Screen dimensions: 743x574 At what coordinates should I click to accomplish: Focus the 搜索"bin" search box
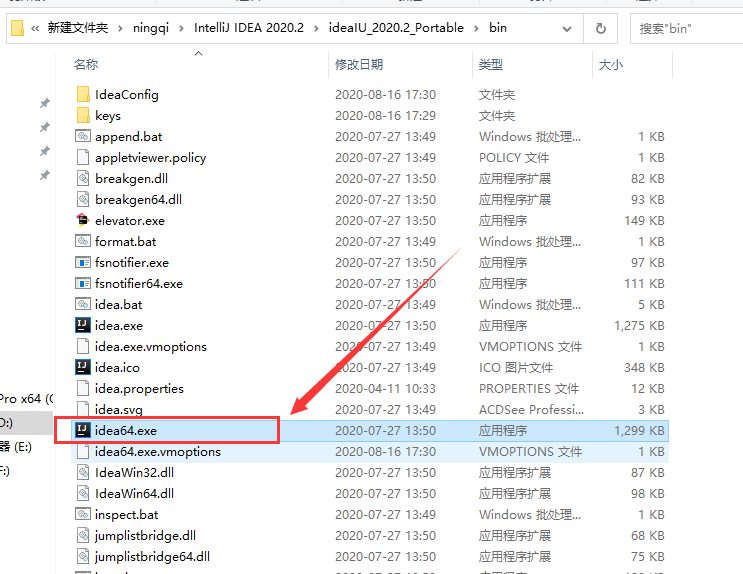point(686,28)
